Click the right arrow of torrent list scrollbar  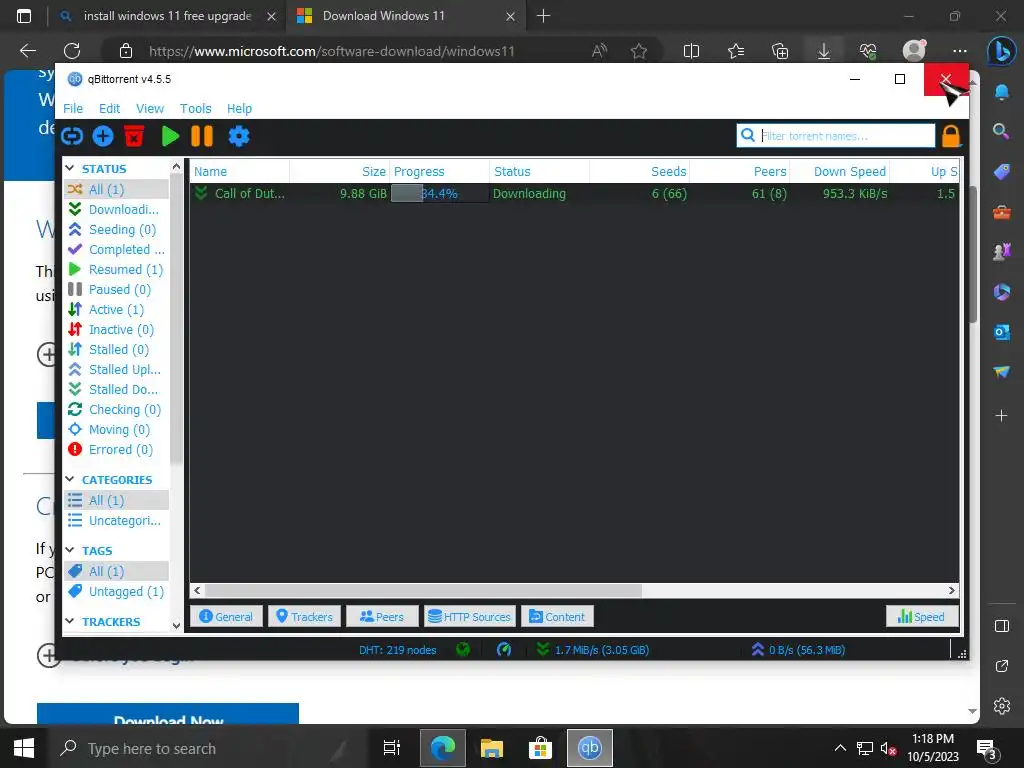(952, 590)
